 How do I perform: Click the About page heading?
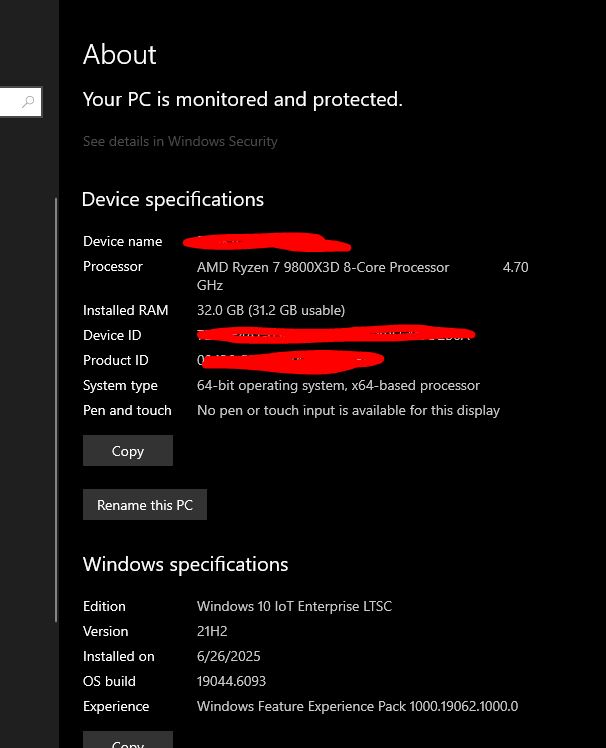120,55
